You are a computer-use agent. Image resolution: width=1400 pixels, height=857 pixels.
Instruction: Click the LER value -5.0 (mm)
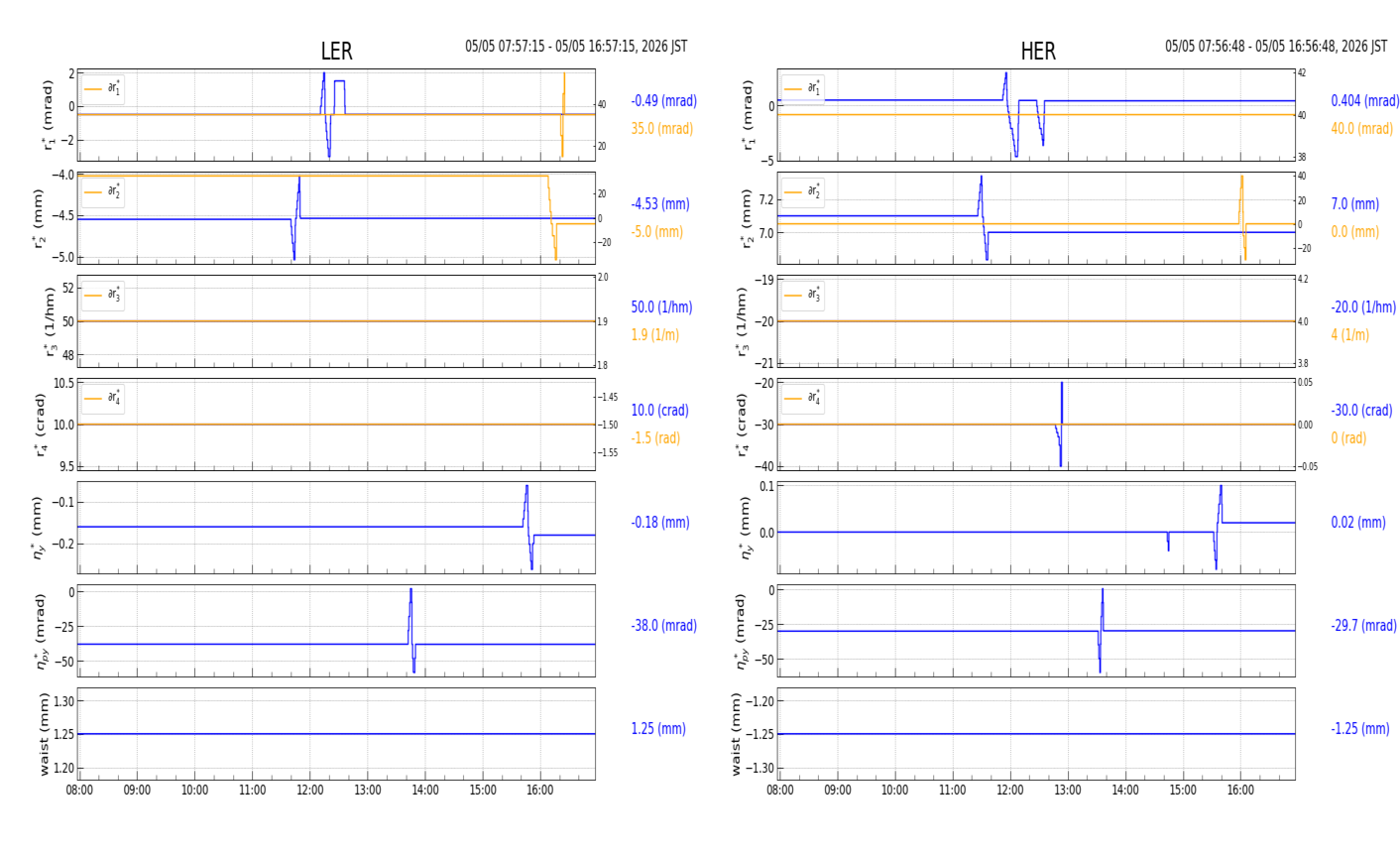coord(656,231)
